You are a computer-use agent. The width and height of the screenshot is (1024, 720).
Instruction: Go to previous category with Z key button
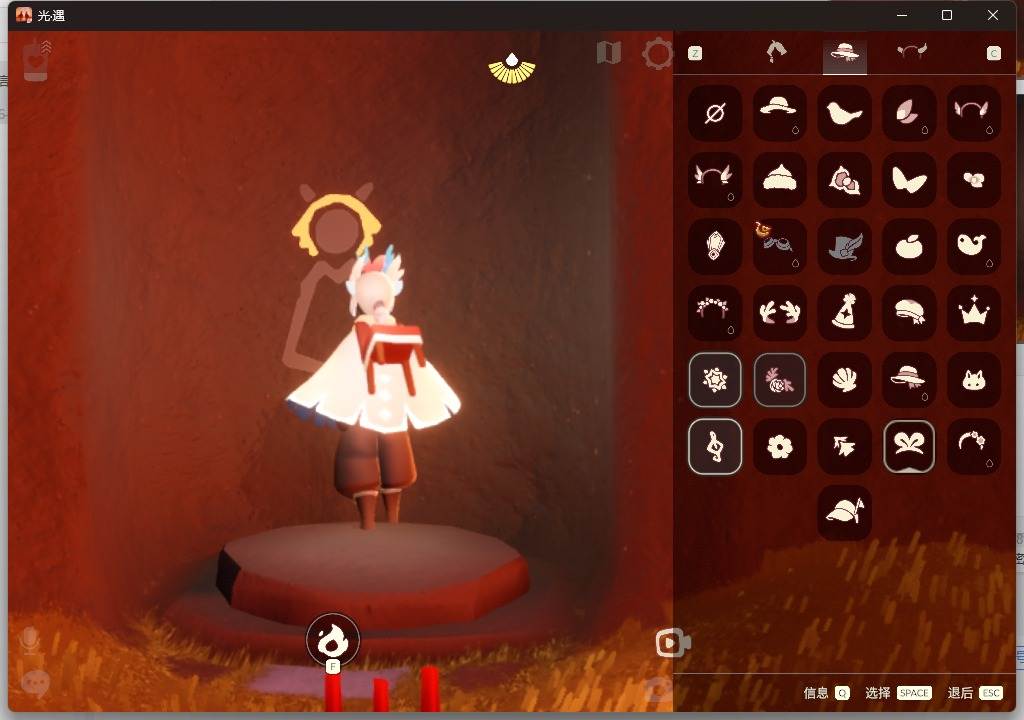click(x=695, y=54)
